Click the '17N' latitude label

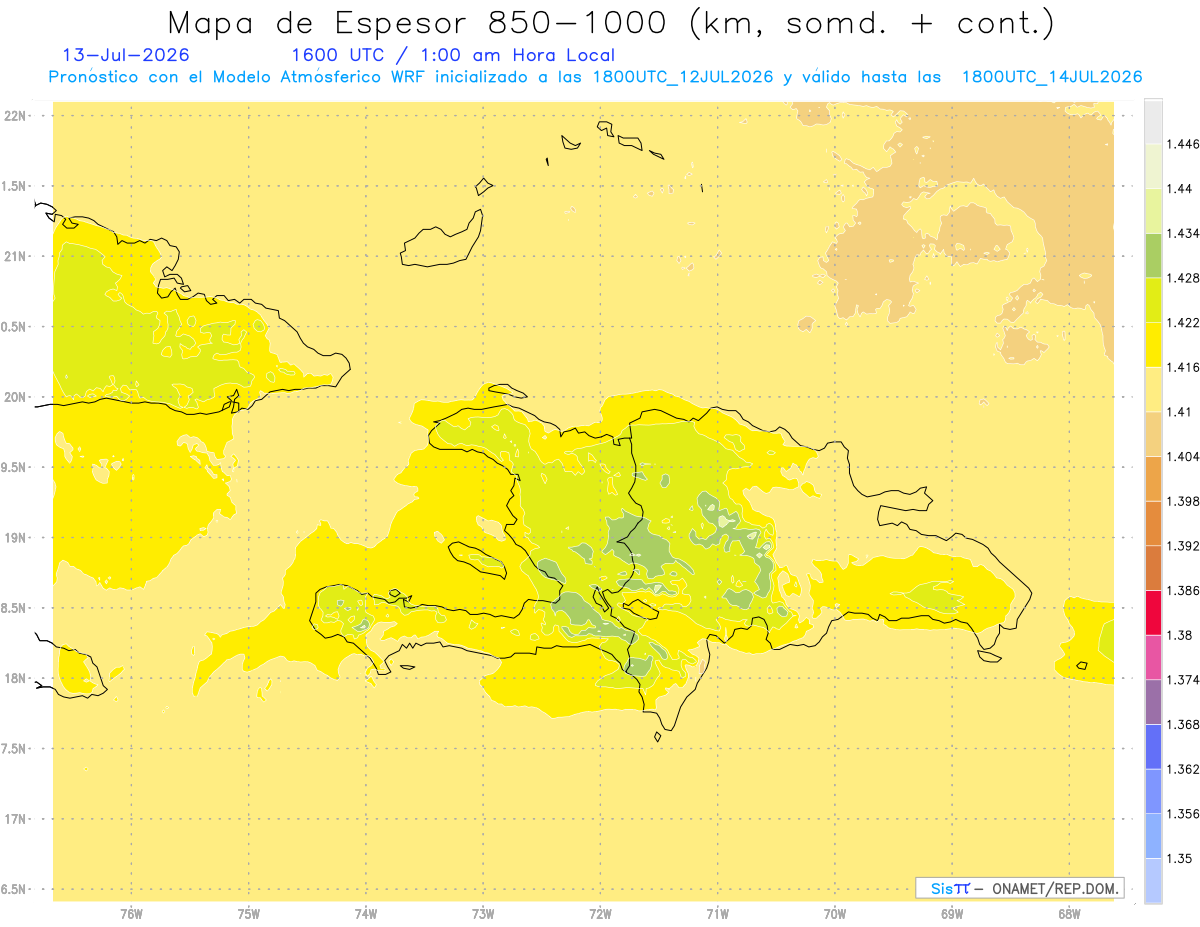coord(16,819)
